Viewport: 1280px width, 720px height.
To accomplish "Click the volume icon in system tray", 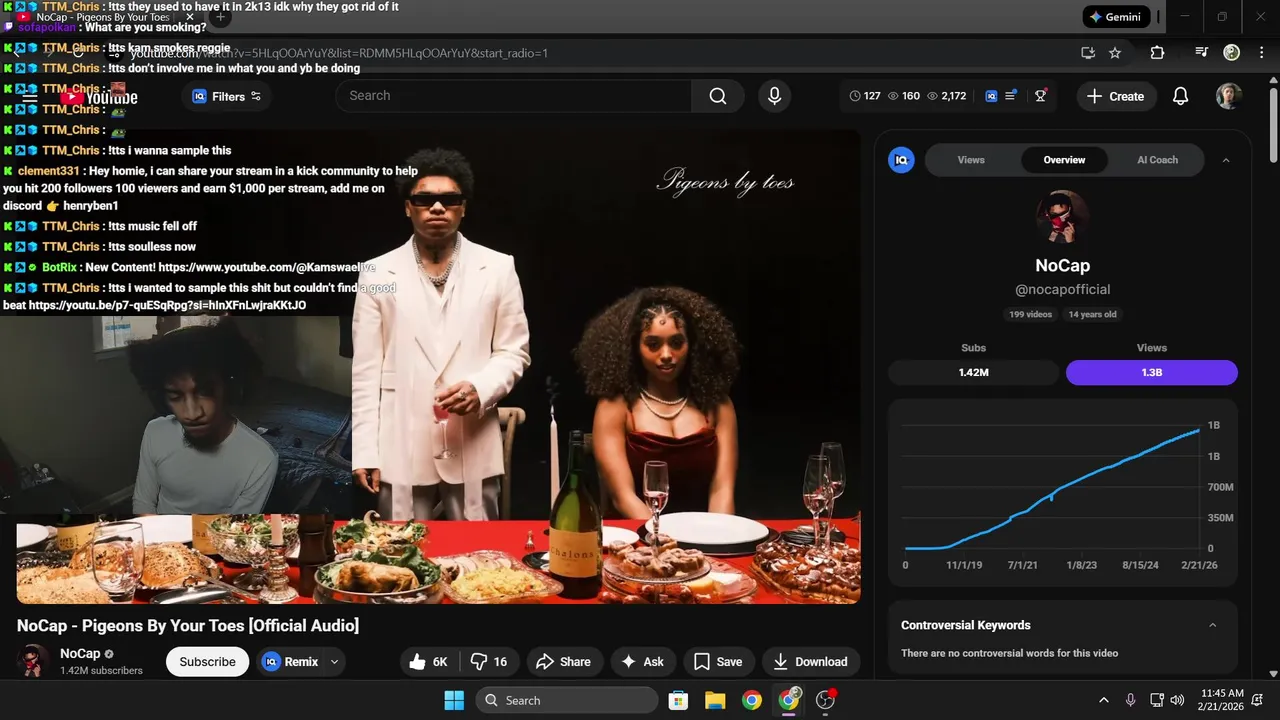I will (x=1177, y=700).
